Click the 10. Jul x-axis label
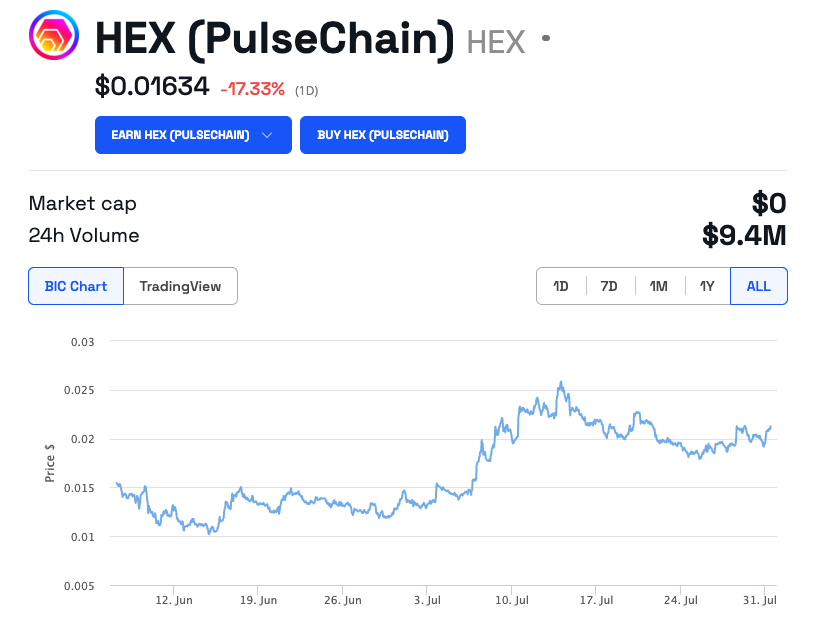The image size is (833, 642). coord(512,600)
